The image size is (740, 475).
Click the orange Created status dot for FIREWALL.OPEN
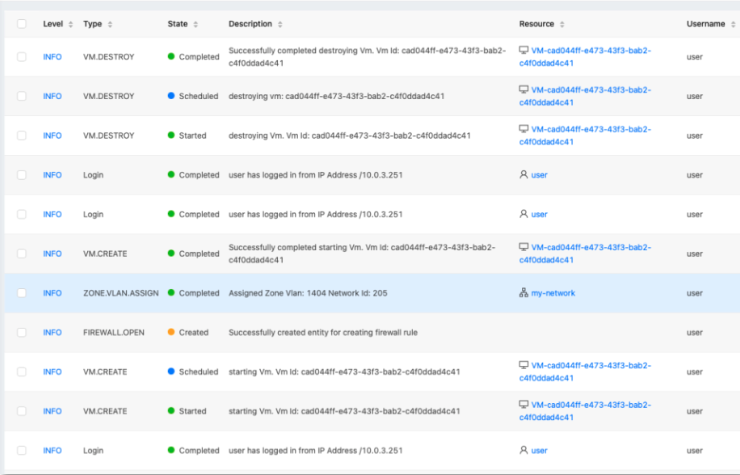(171, 332)
